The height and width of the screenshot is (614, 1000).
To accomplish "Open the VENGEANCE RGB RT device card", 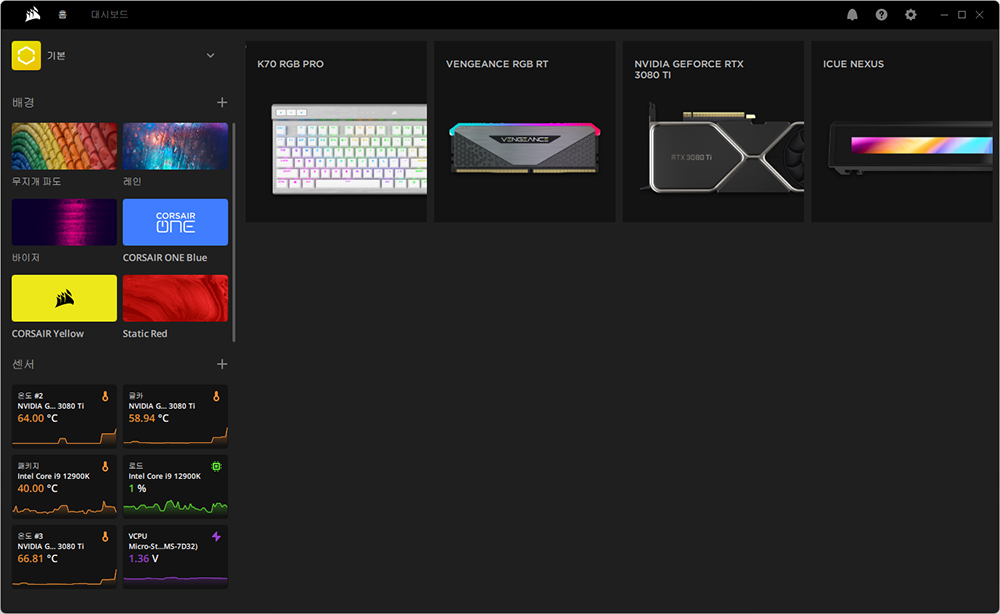I will click(x=525, y=132).
